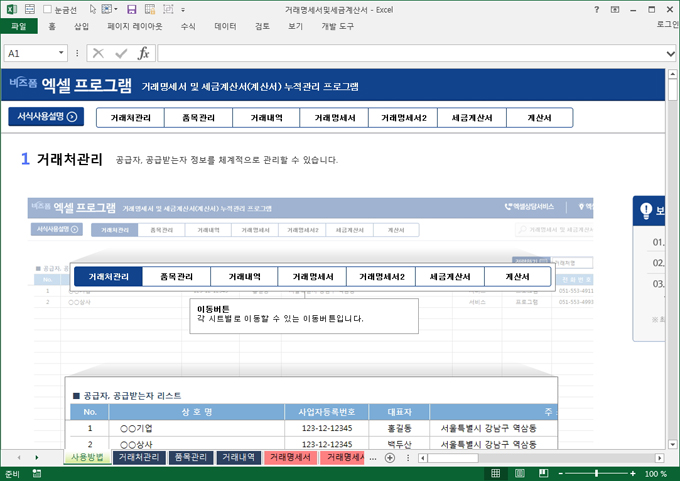Click the protect sheet lock icon
The width and height of the screenshot is (680, 481).
pyautogui.click(x=150, y=9)
